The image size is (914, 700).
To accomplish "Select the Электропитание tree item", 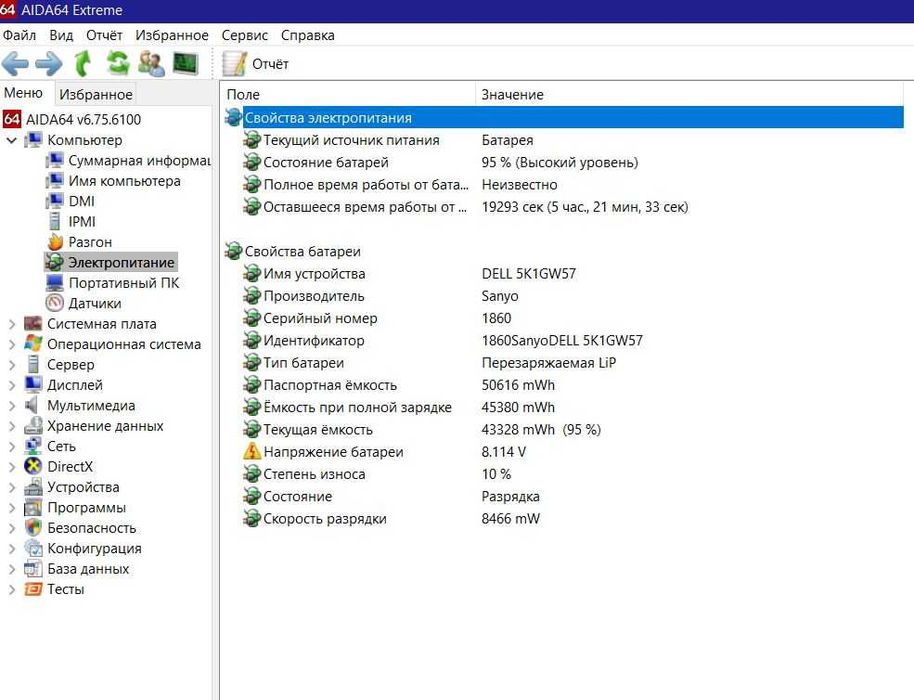I will coord(111,262).
